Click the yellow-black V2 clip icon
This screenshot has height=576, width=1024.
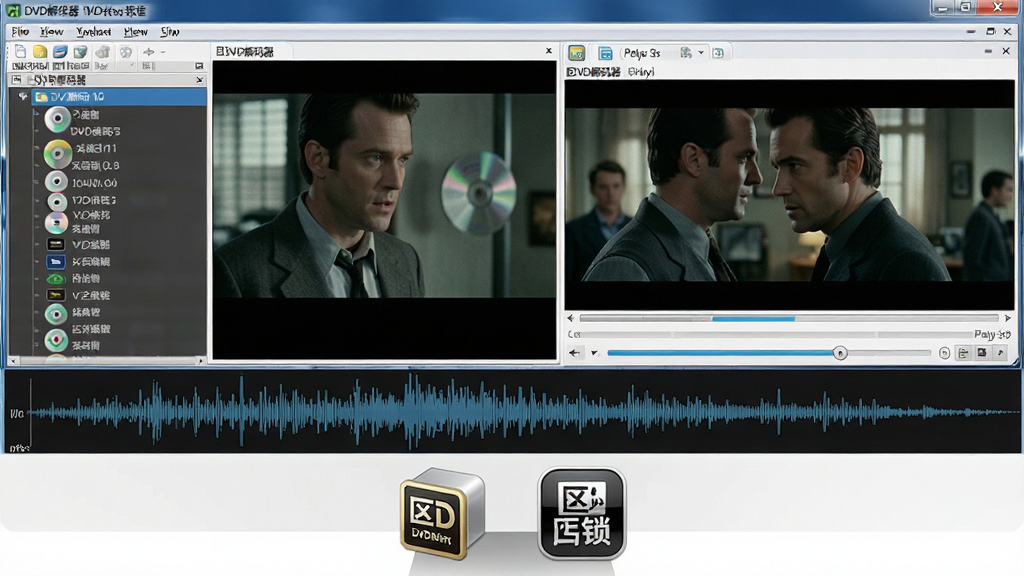point(56,295)
